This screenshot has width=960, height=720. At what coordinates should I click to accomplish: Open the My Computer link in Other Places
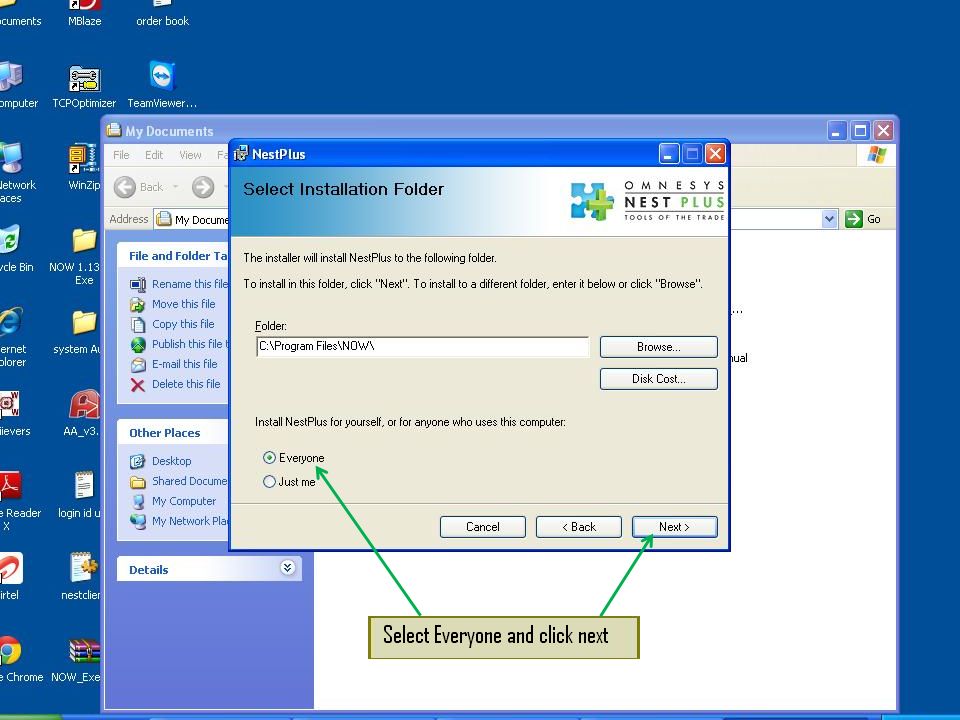tap(184, 501)
